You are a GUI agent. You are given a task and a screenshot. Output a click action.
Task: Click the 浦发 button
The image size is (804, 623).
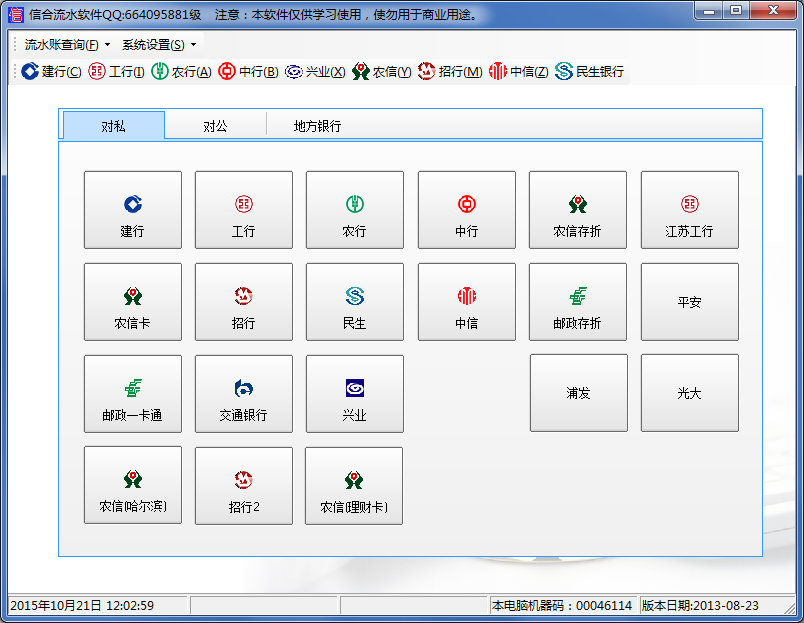coord(579,393)
